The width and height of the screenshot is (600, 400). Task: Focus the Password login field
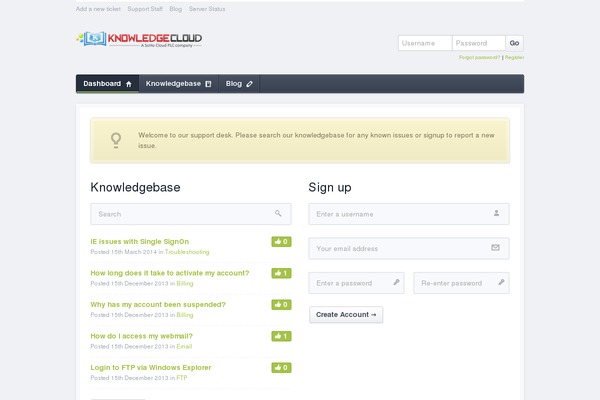[479, 43]
